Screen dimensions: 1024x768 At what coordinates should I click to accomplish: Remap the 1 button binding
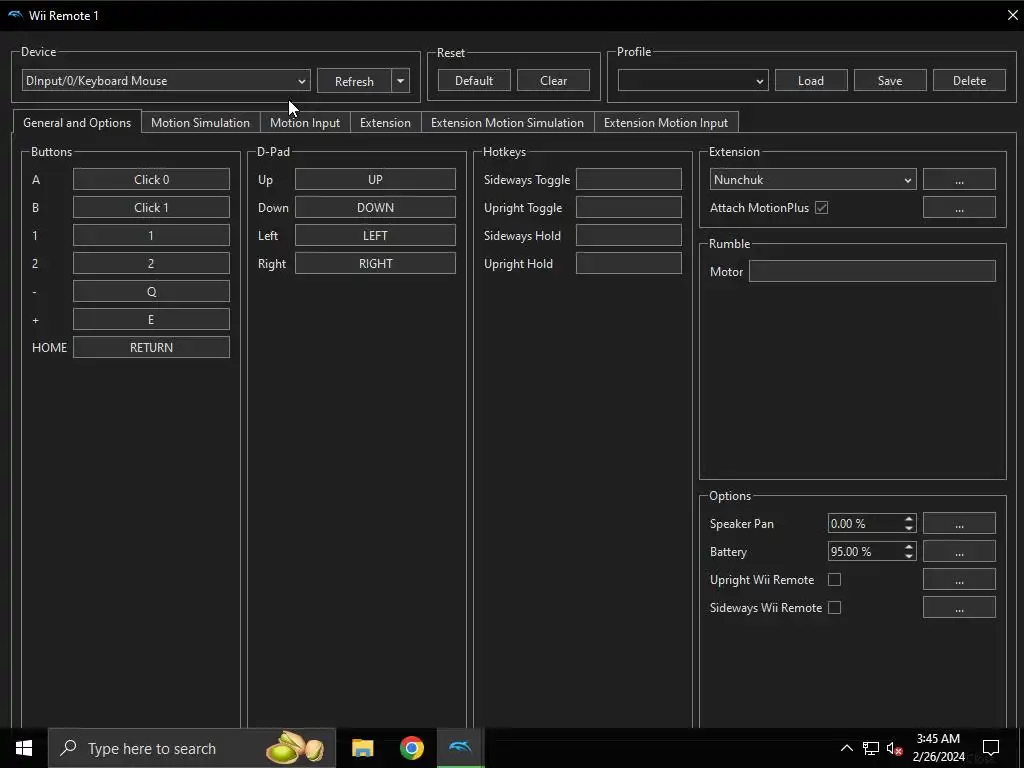152,236
